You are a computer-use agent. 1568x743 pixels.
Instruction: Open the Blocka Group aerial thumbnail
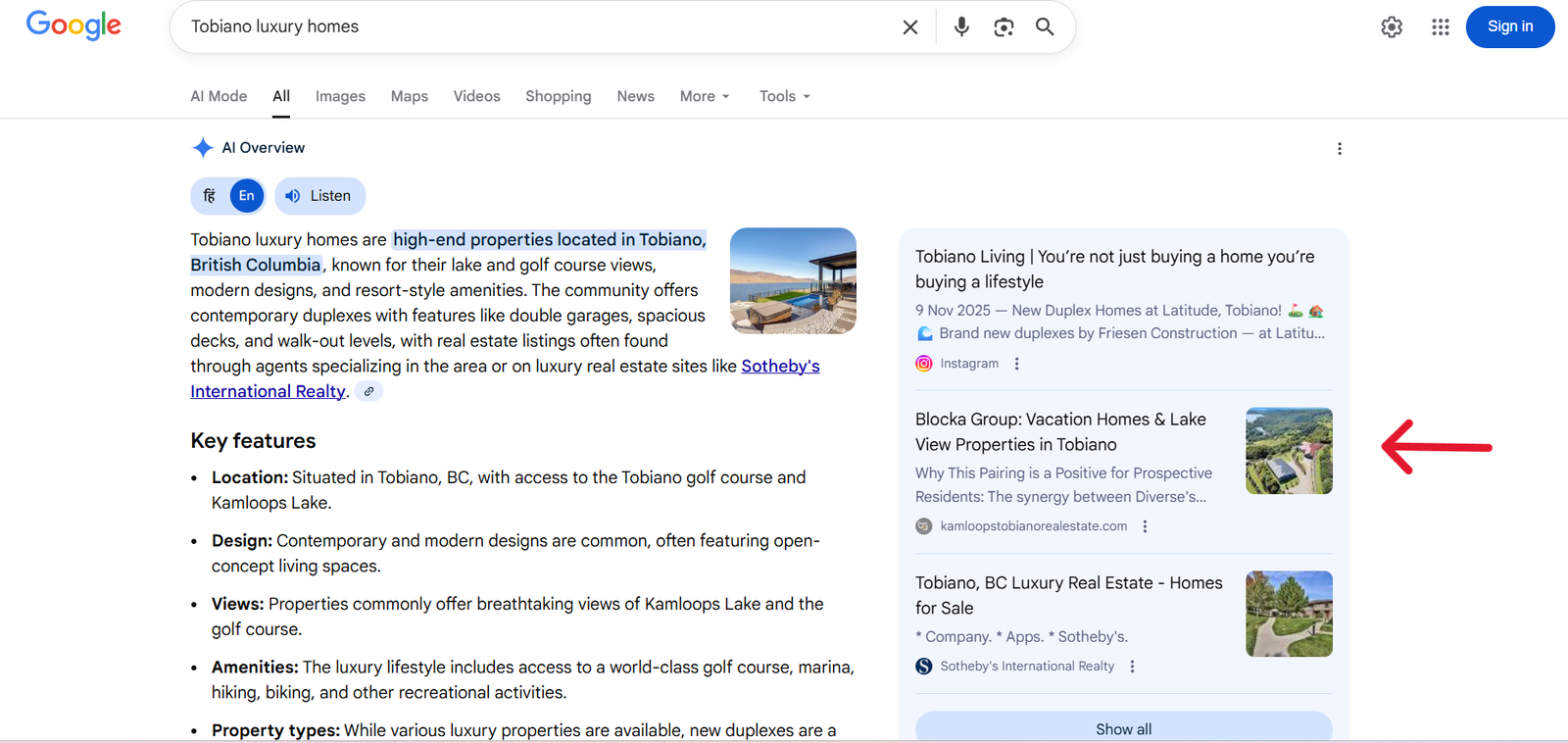click(1289, 451)
